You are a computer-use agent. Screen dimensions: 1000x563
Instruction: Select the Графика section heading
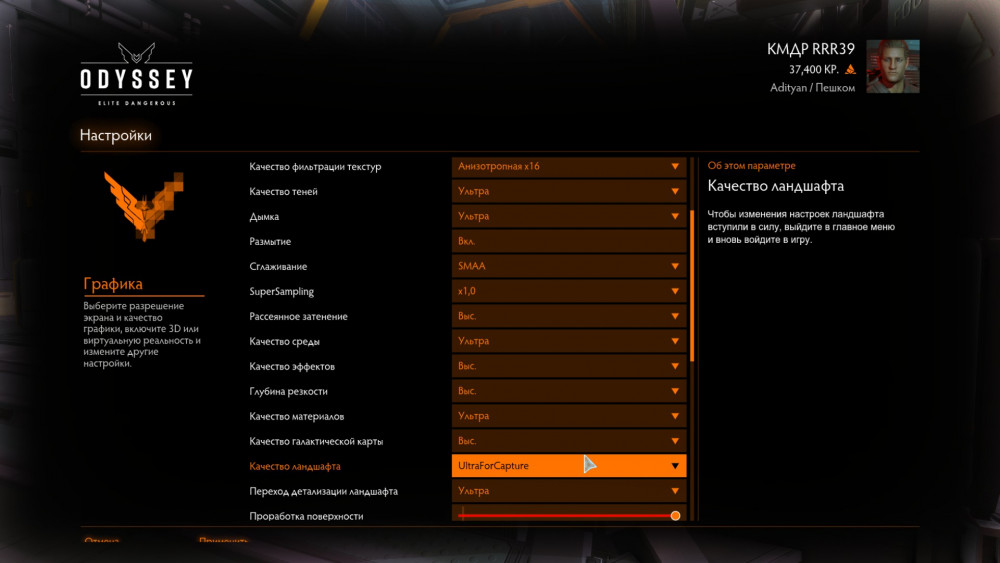[x=113, y=284]
